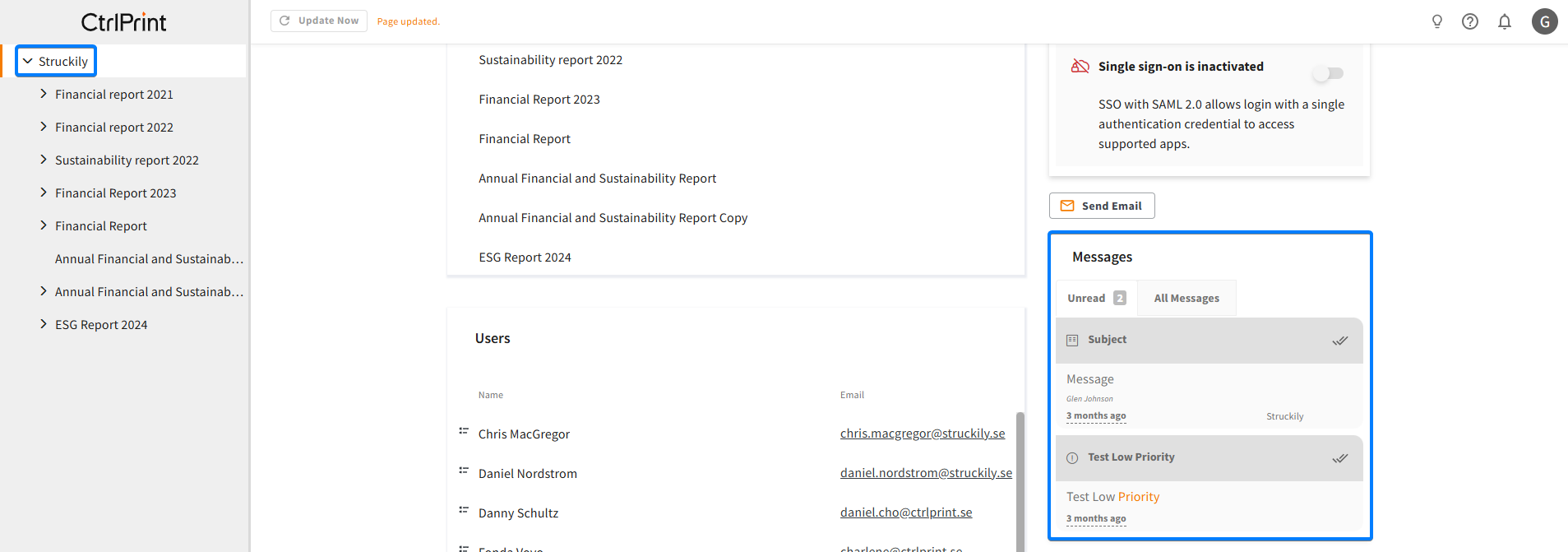Click the CtrlPrint logo
1568x552 pixels.
pyautogui.click(x=123, y=22)
